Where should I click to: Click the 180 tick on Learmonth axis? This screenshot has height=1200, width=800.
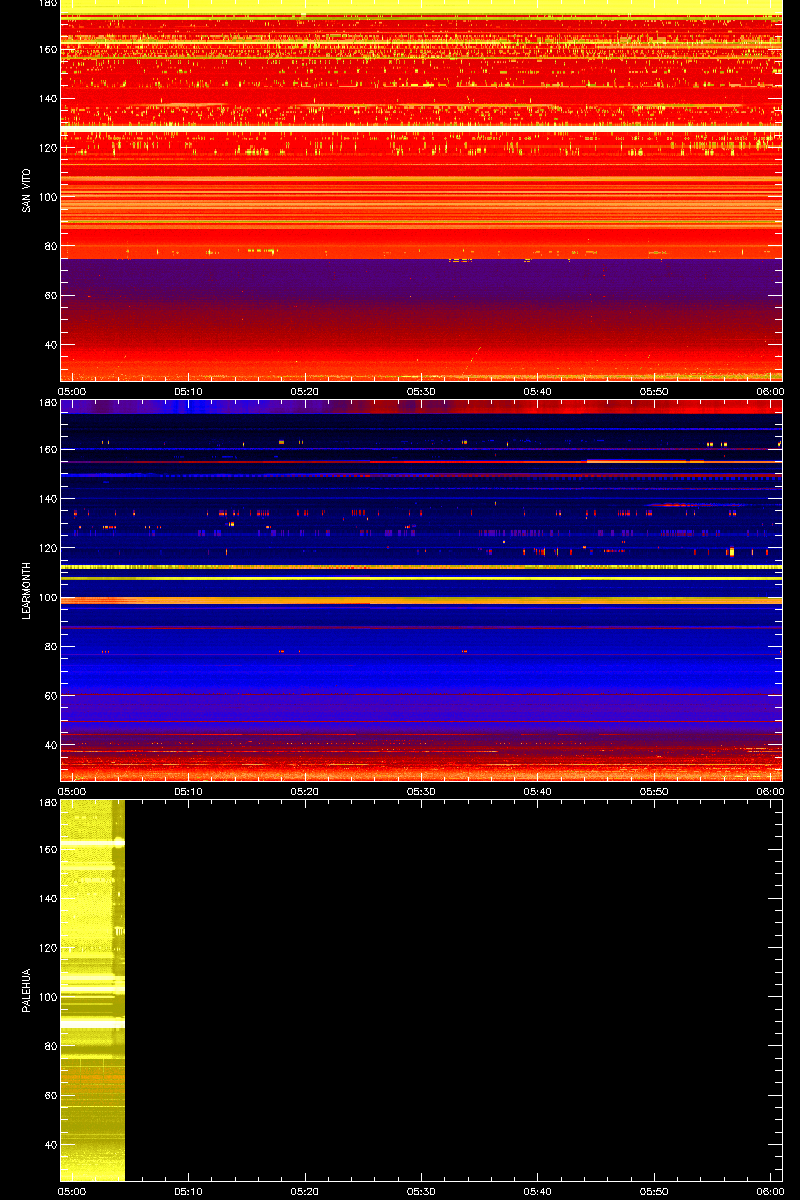(47, 403)
